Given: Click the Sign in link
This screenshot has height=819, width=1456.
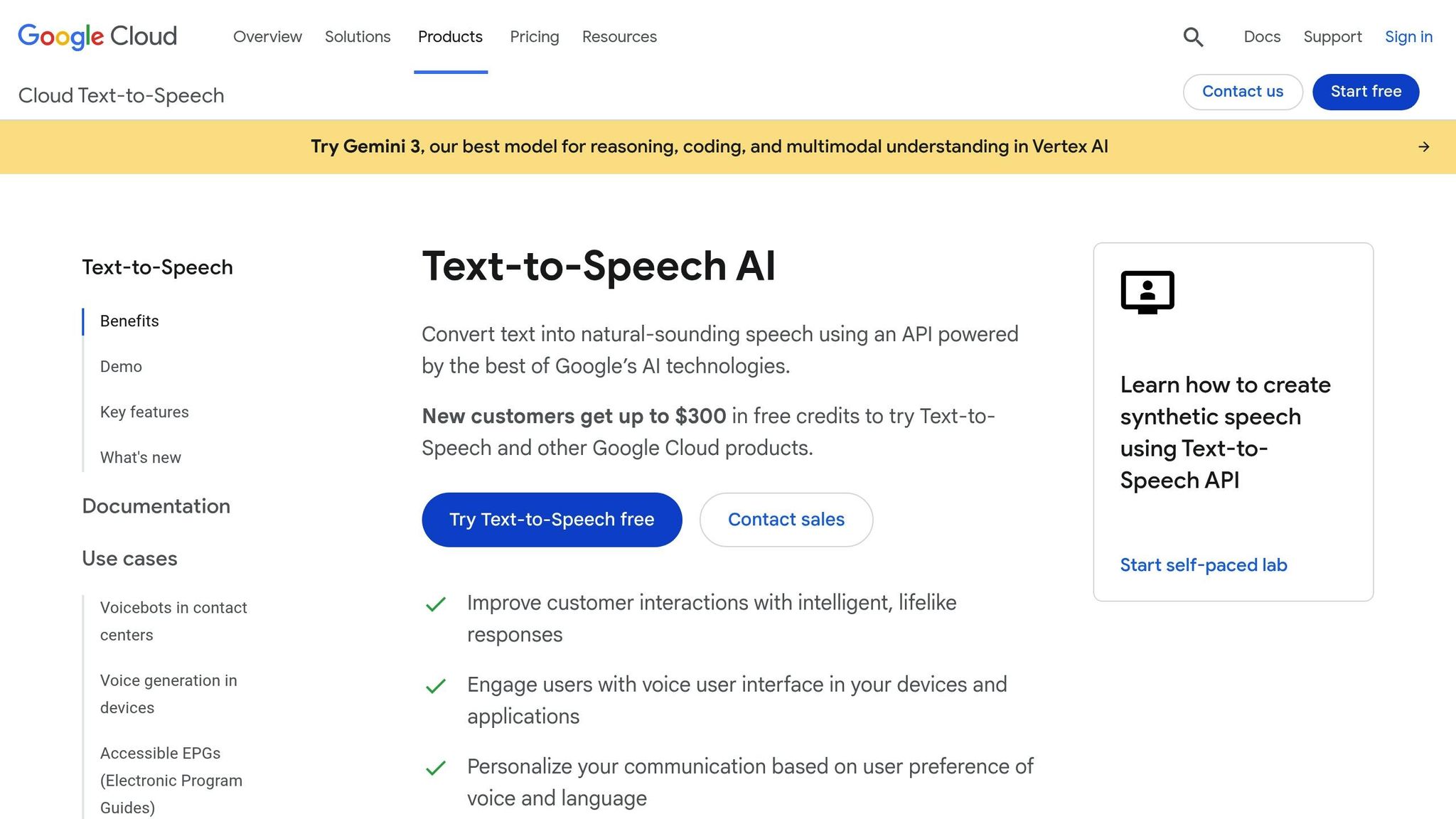Looking at the screenshot, I should click(x=1408, y=37).
